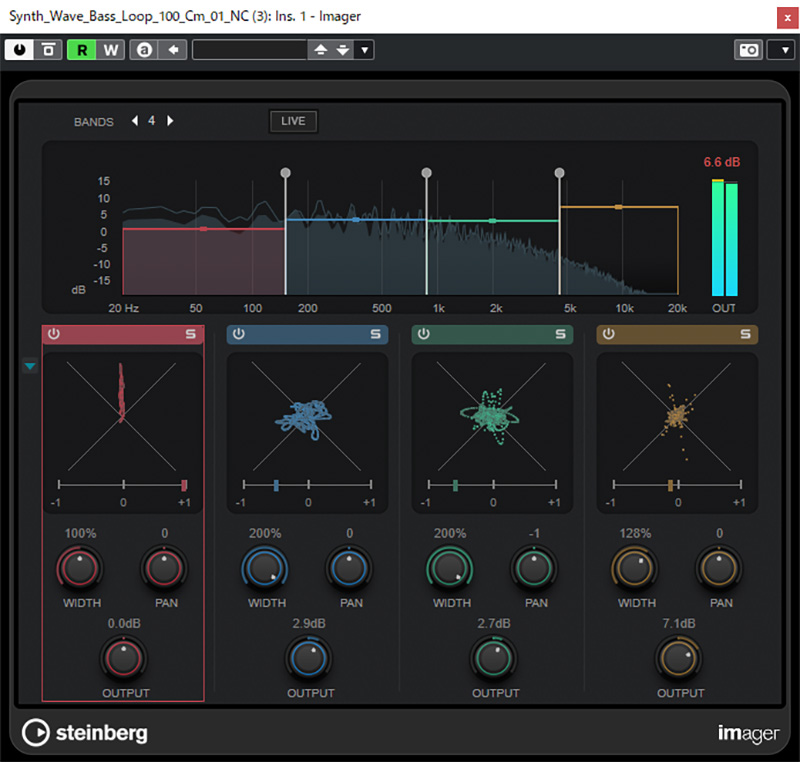Viewport: 800px width, 762px height.
Task: Click the orange band width value 128%
Action: click(635, 534)
